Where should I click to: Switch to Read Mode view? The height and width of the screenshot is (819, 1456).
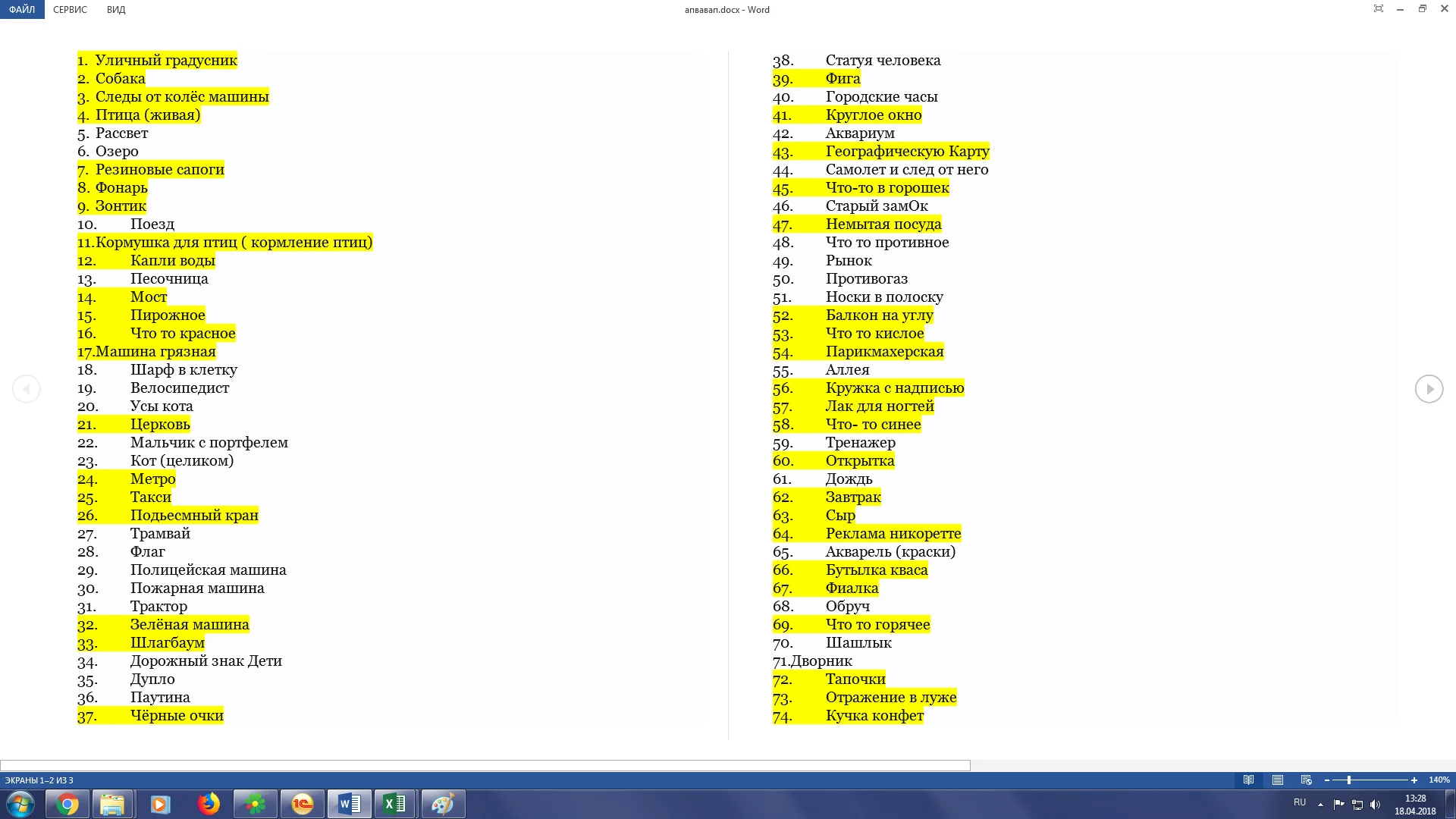[x=1248, y=780]
